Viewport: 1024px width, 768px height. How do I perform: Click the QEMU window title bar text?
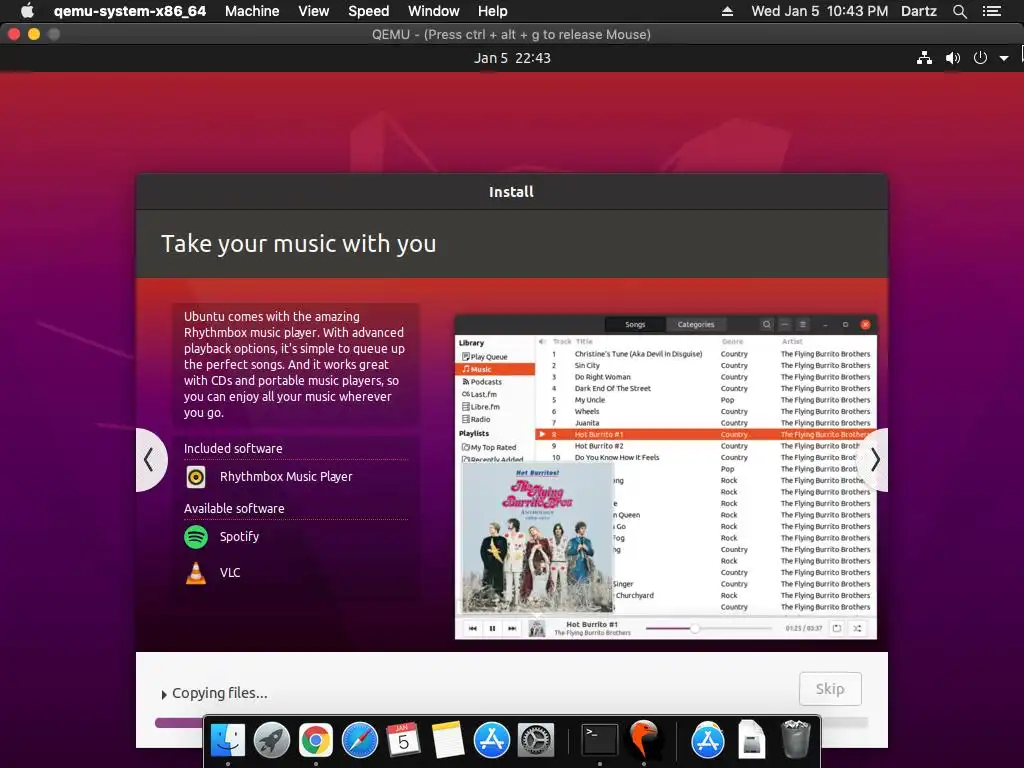pyautogui.click(x=511, y=35)
